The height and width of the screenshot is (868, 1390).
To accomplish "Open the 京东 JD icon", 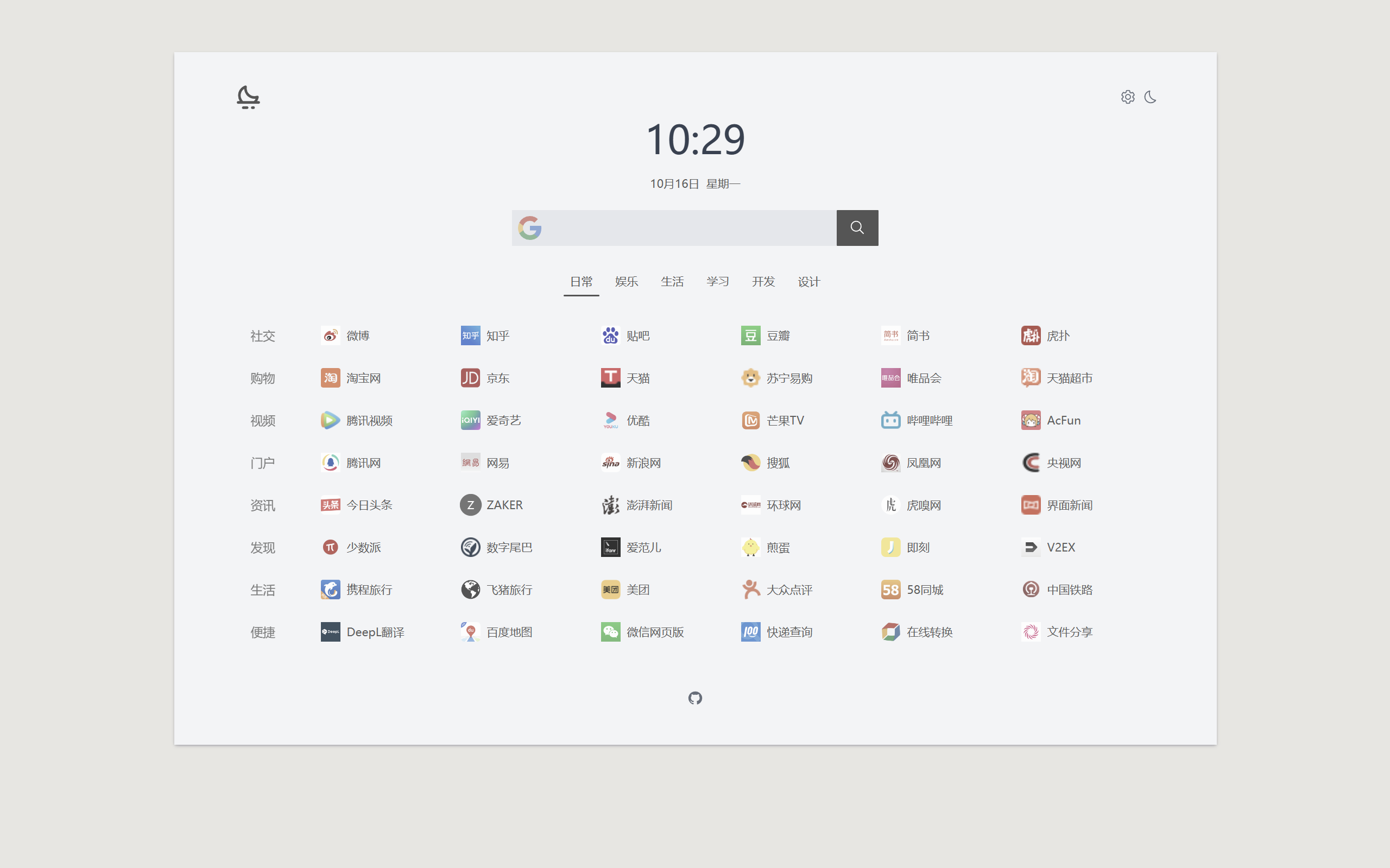I will click(470, 378).
